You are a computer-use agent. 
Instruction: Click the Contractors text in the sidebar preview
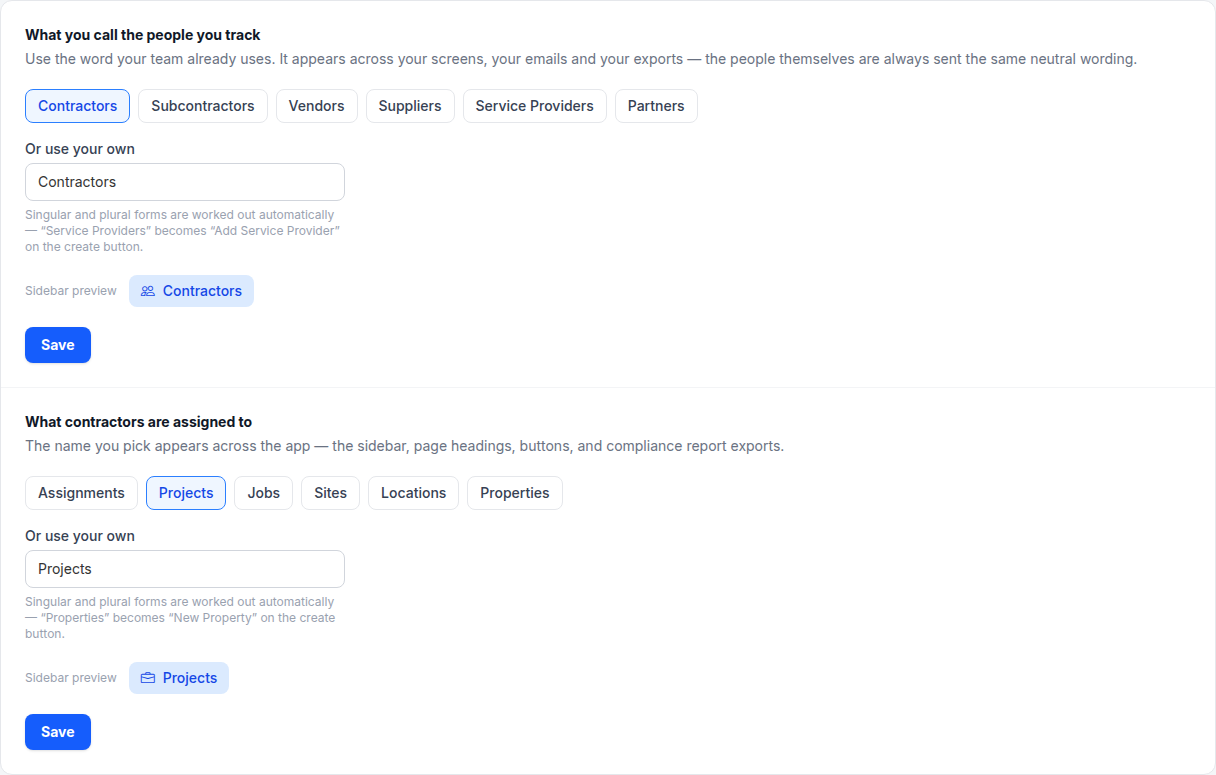[202, 291]
